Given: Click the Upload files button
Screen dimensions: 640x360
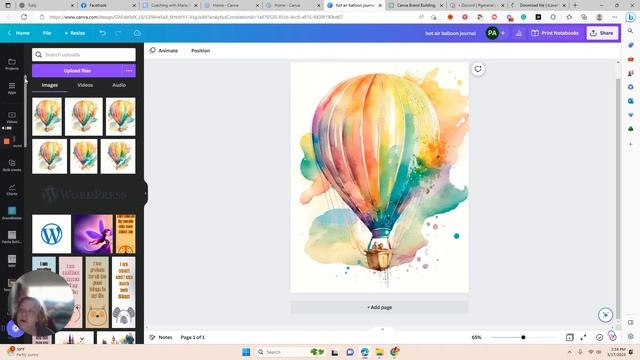Looking at the screenshot, I should pos(77,71).
